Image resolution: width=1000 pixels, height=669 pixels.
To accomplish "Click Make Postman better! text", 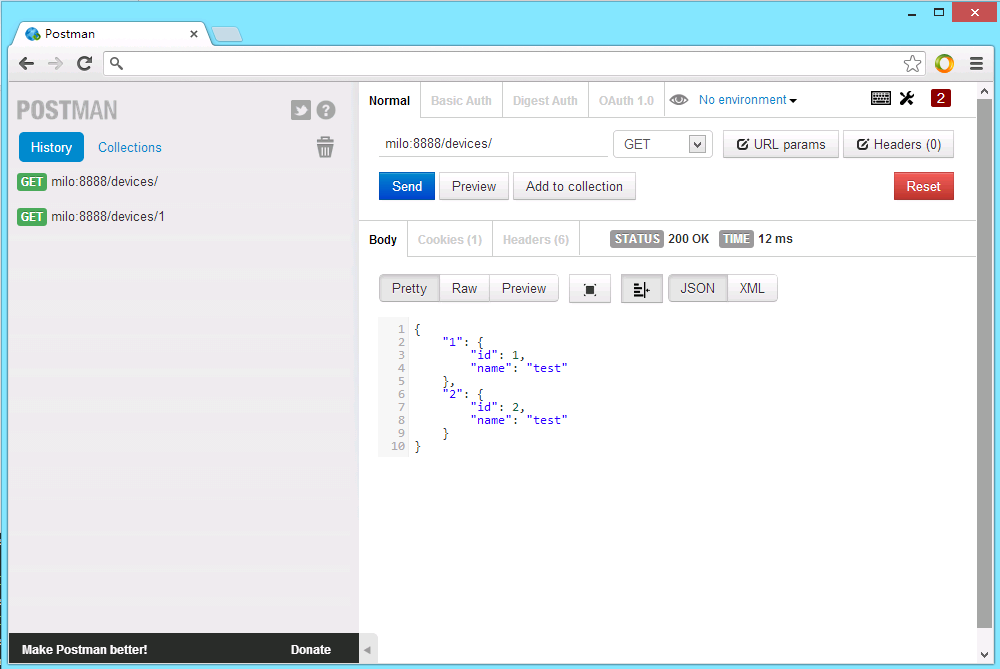I will click(84, 650).
